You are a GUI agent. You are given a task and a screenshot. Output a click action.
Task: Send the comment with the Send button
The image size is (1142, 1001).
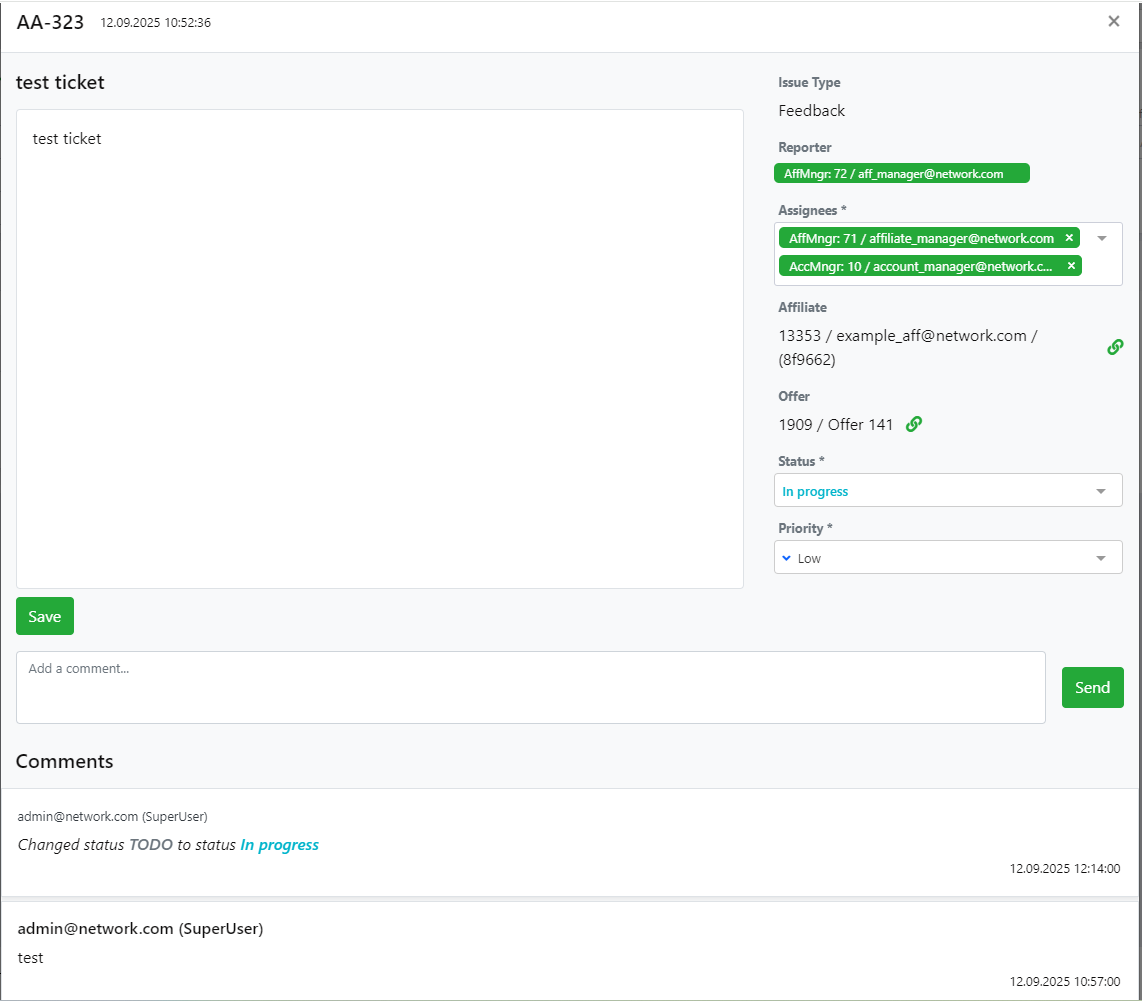point(1092,687)
